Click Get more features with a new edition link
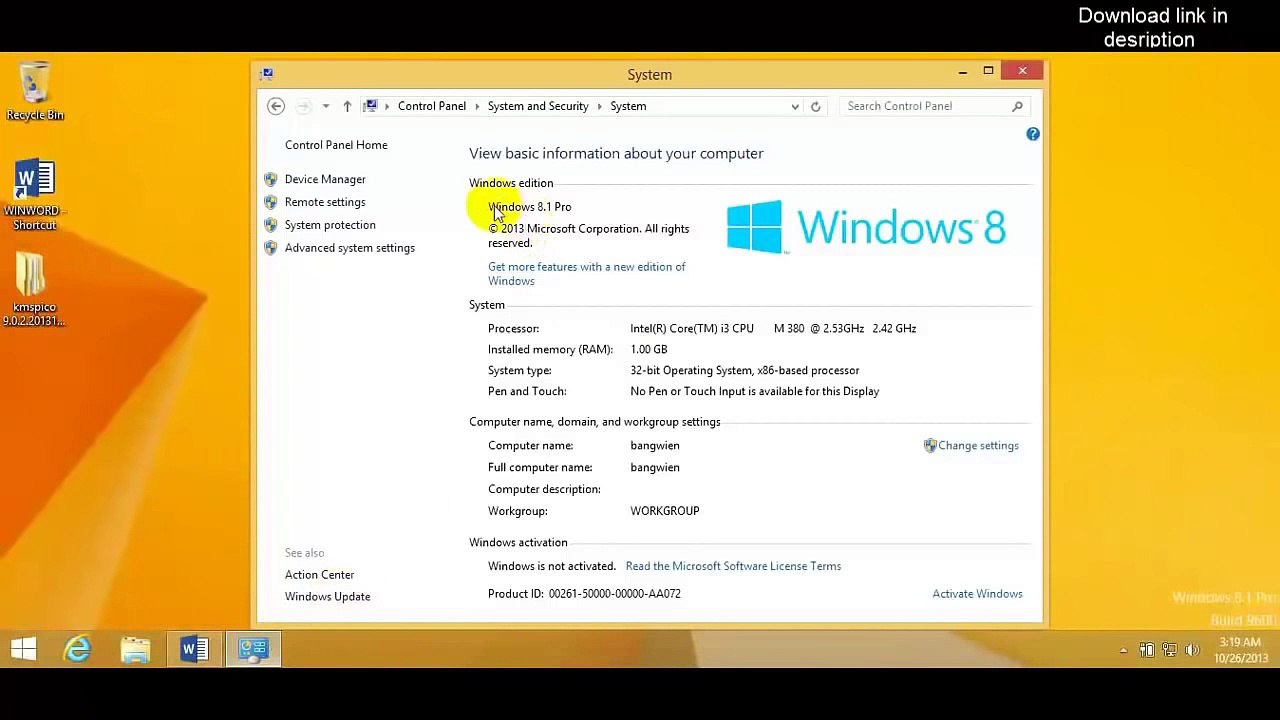The image size is (1280, 720). pos(587,274)
